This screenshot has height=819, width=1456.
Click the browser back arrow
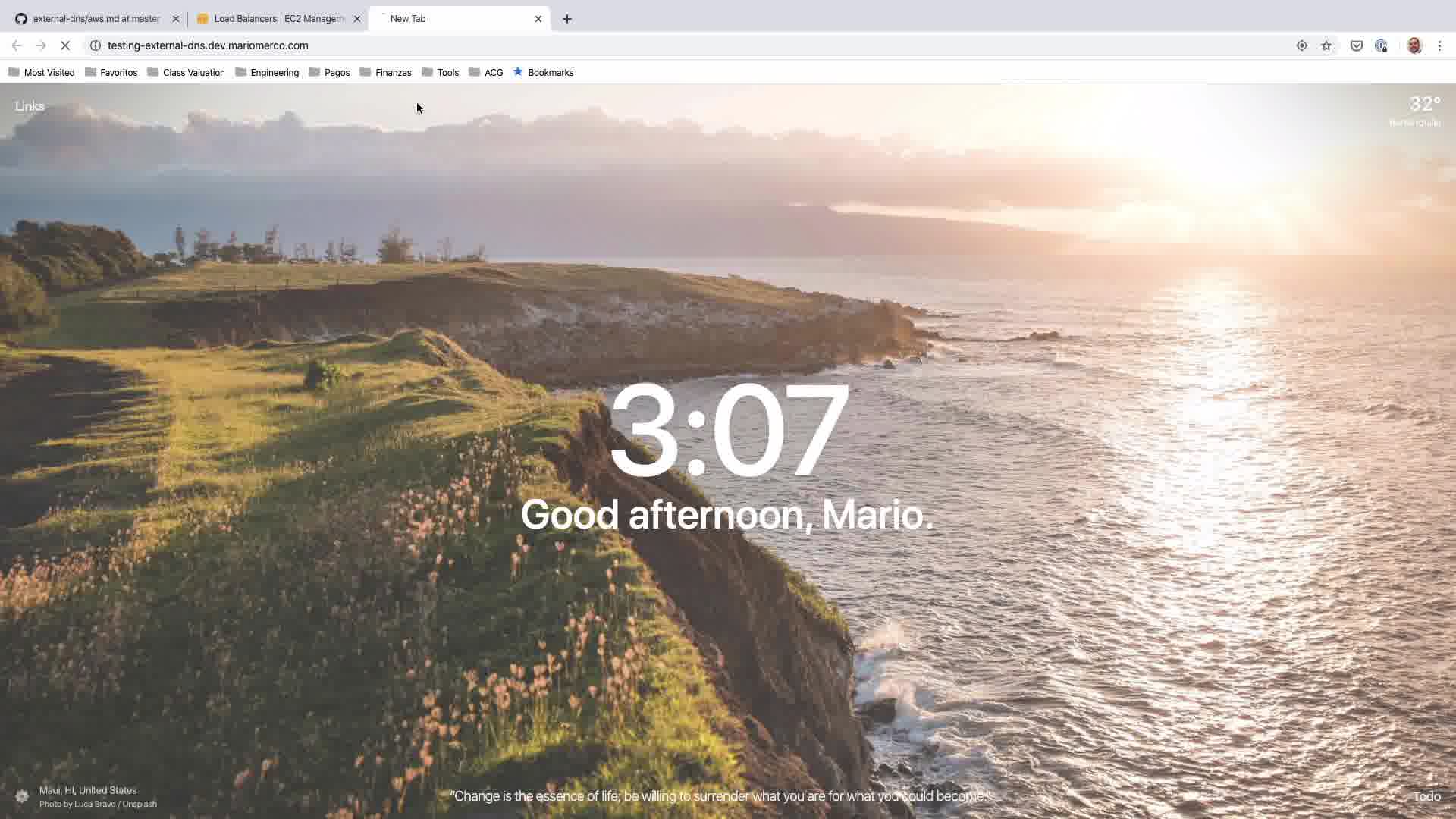click(17, 45)
